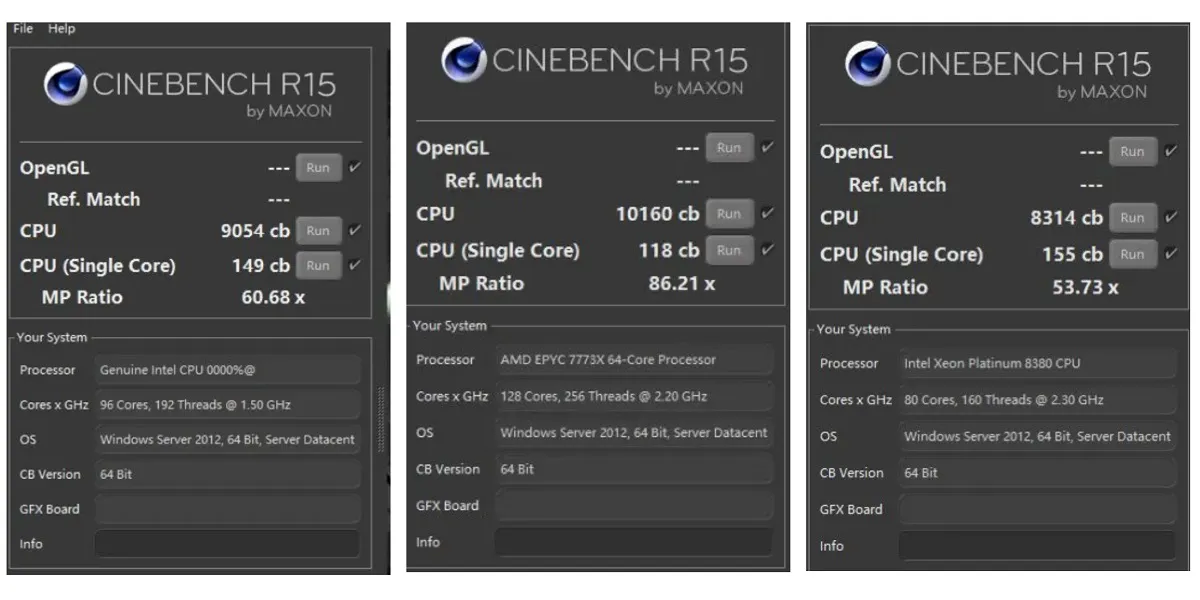Click the '53.73 x' MP Ratio value
The height and width of the screenshot is (600, 1200).
tap(1086, 287)
